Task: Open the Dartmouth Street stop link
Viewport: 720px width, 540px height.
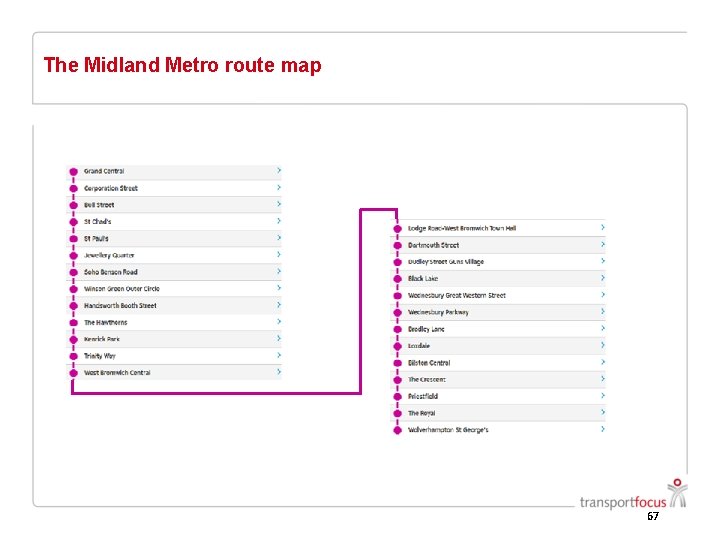Action: (499, 245)
